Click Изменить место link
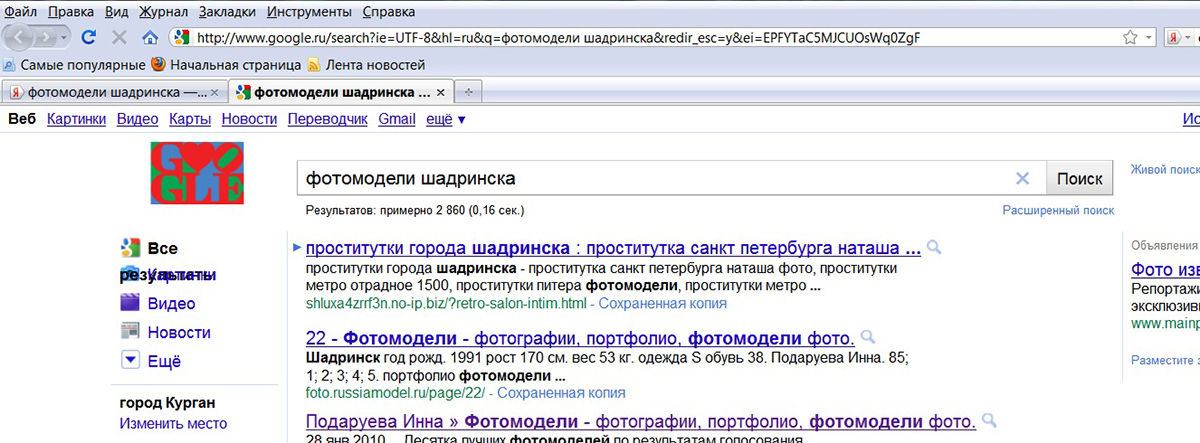Image resolution: width=1200 pixels, height=443 pixels. (173, 424)
